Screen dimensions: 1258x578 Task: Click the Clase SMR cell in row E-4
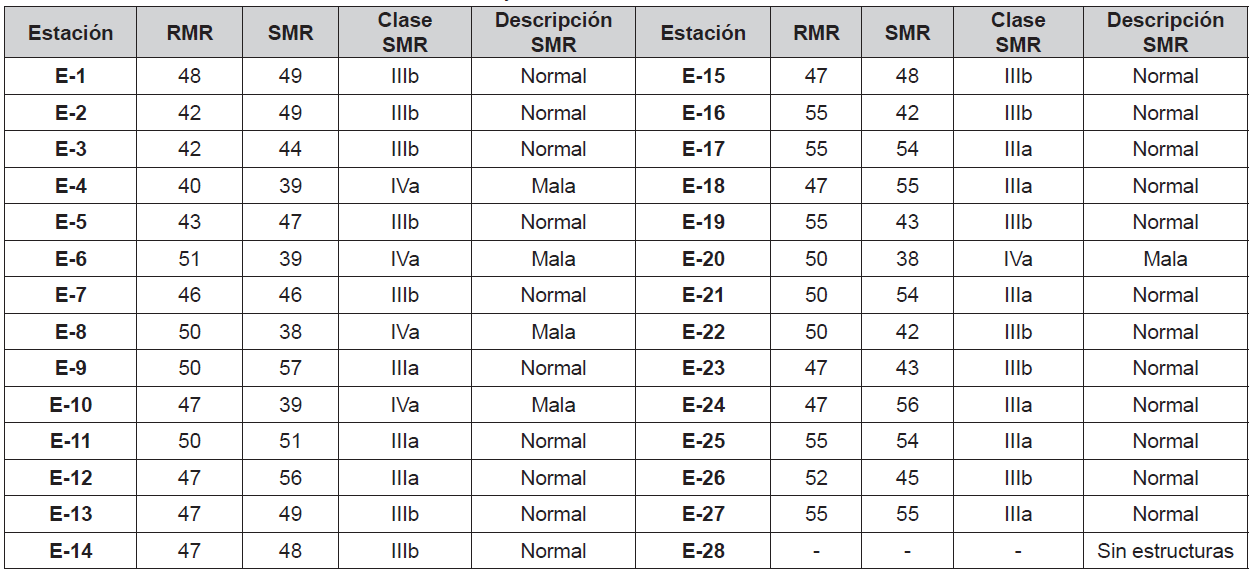pyautogui.click(x=405, y=186)
